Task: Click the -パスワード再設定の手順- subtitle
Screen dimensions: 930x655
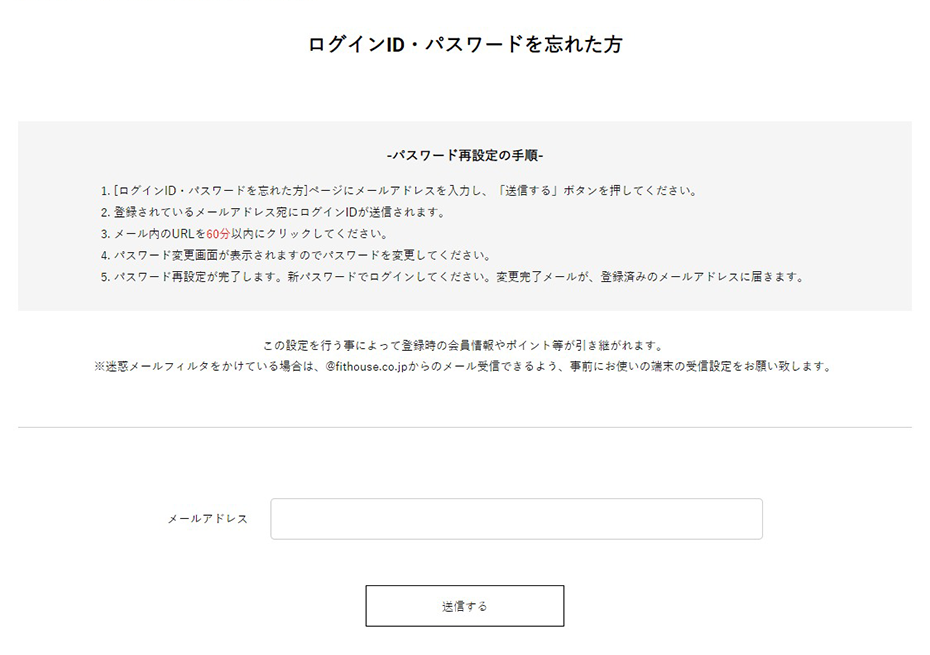Action: 465,156
